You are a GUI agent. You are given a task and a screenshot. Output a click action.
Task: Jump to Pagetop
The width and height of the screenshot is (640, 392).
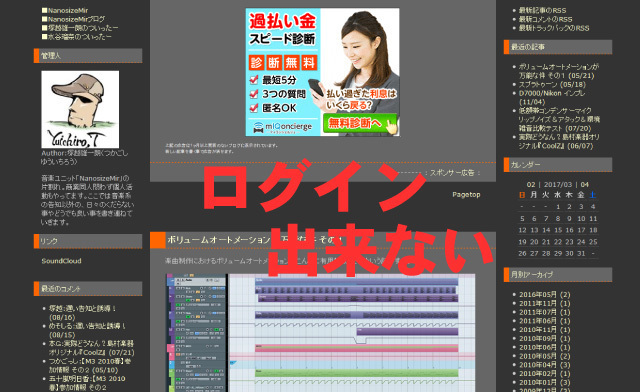pyautogui.click(x=466, y=194)
